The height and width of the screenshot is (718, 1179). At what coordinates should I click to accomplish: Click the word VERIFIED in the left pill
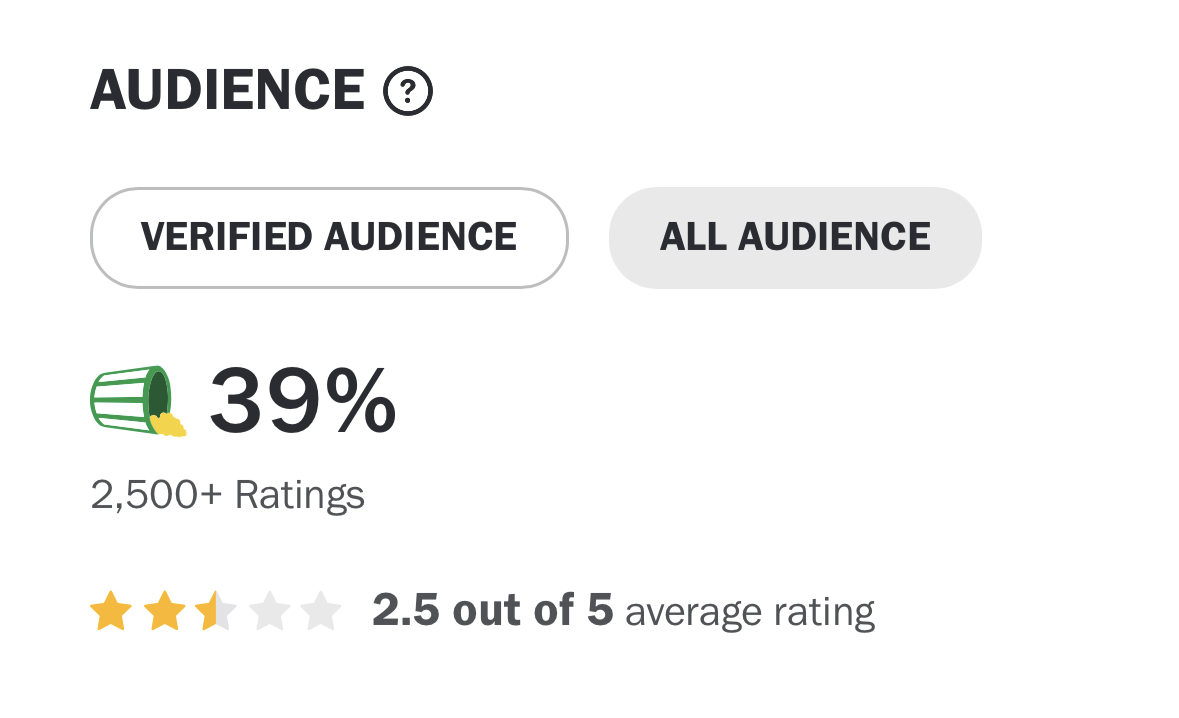(226, 237)
